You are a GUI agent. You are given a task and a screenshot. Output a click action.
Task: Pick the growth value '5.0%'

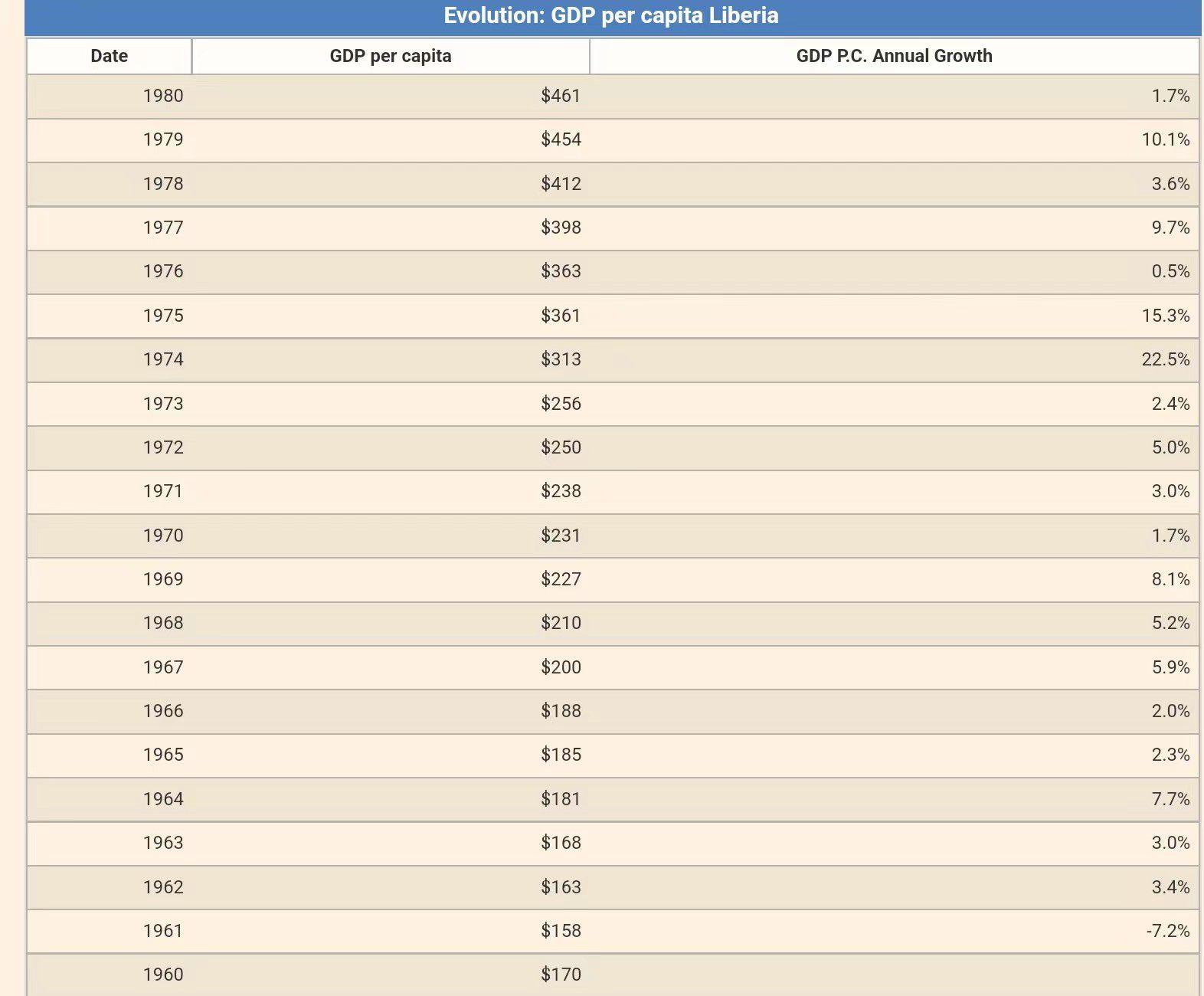1170,447
